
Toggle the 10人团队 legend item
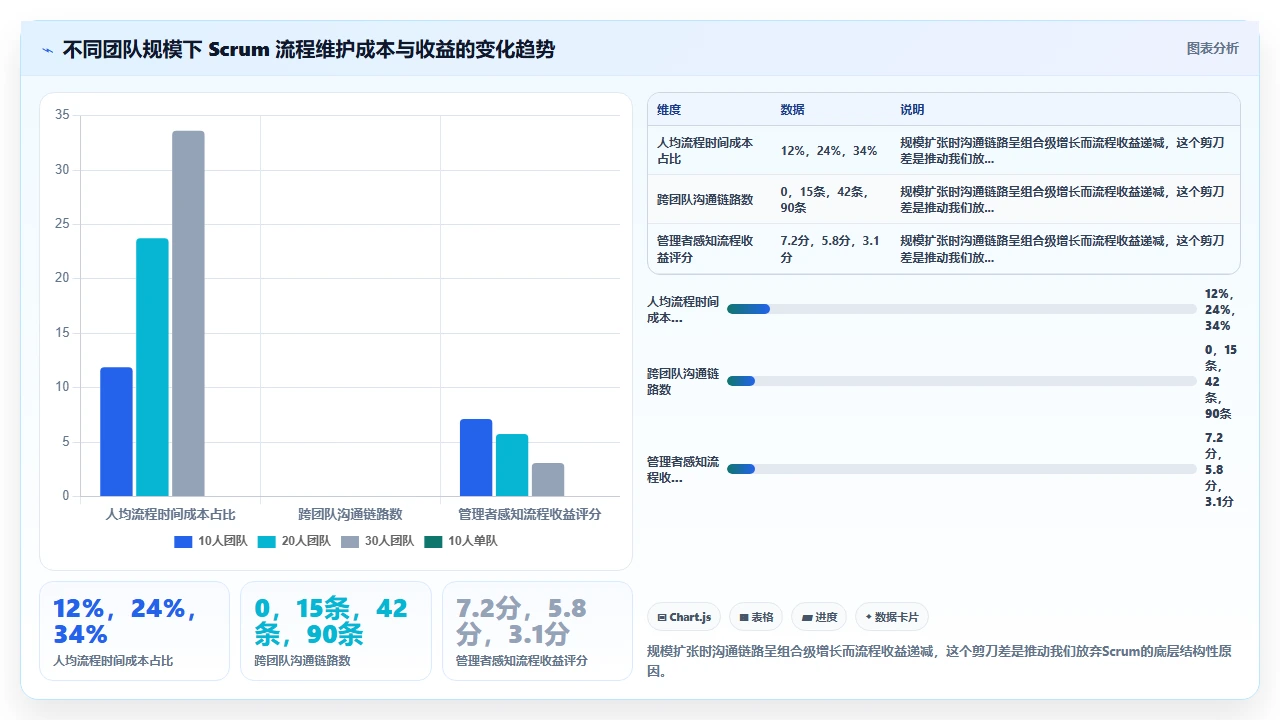211,541
